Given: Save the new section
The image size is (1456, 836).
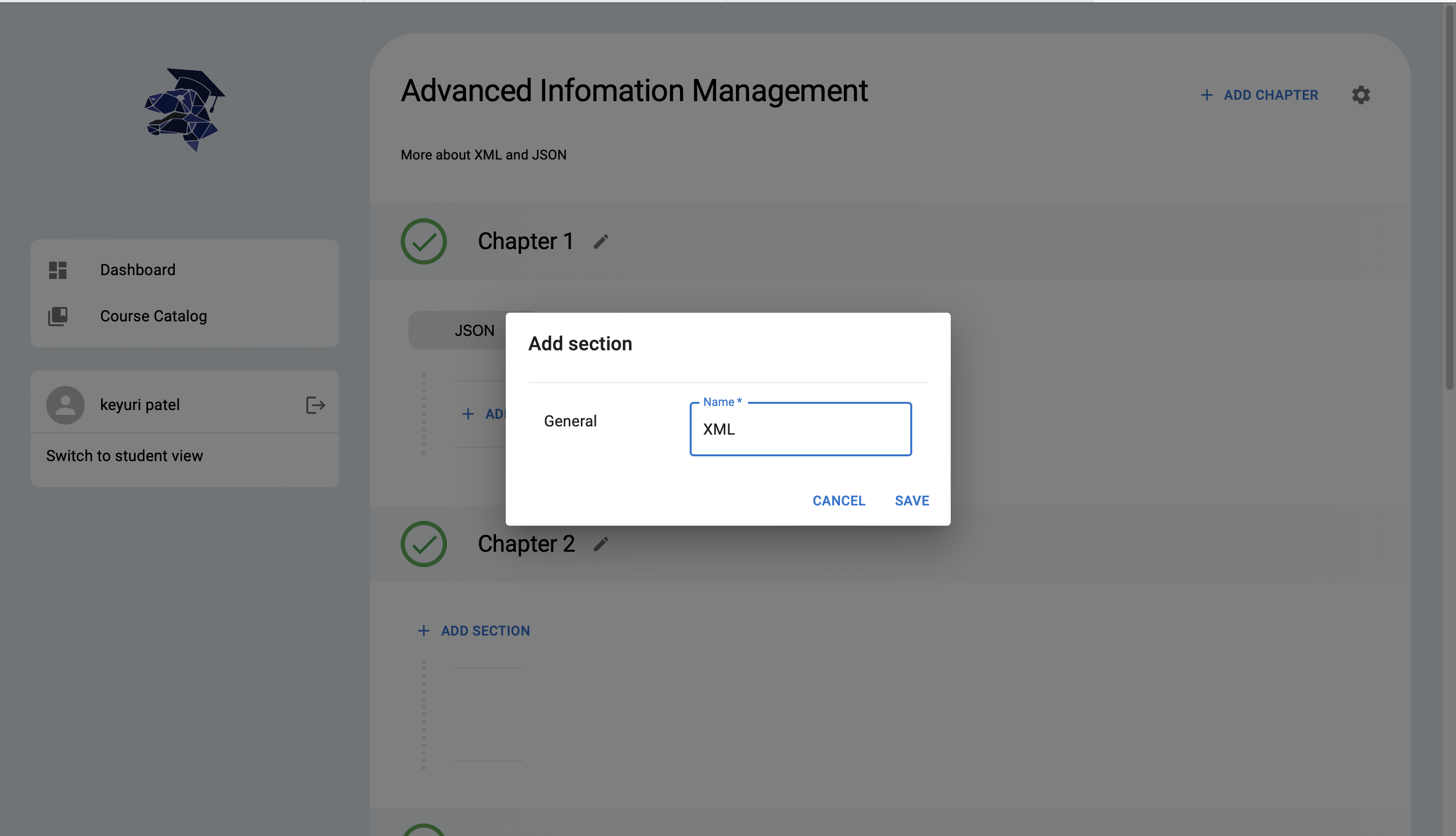Looking at the screenshot, I should (912, 501).
